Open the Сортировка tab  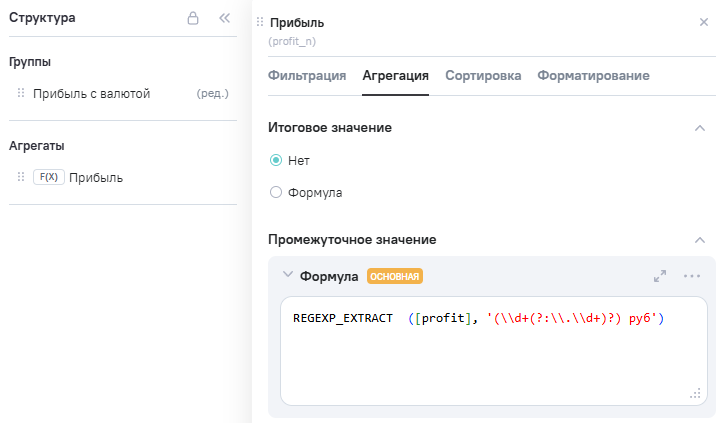483,75
